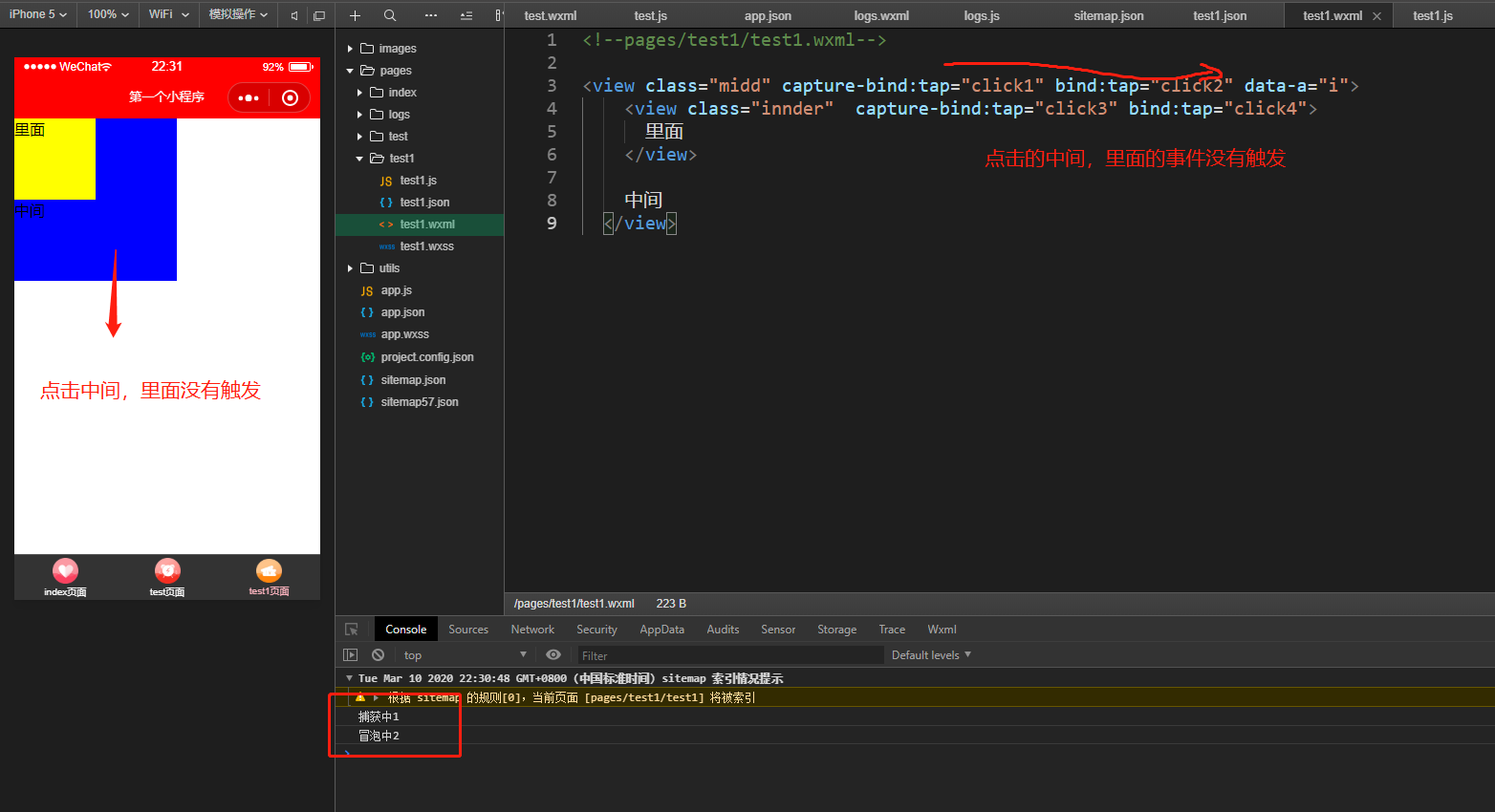Toggle the console sidebar icon
The image size is (1495, 812).
(350, 655)
